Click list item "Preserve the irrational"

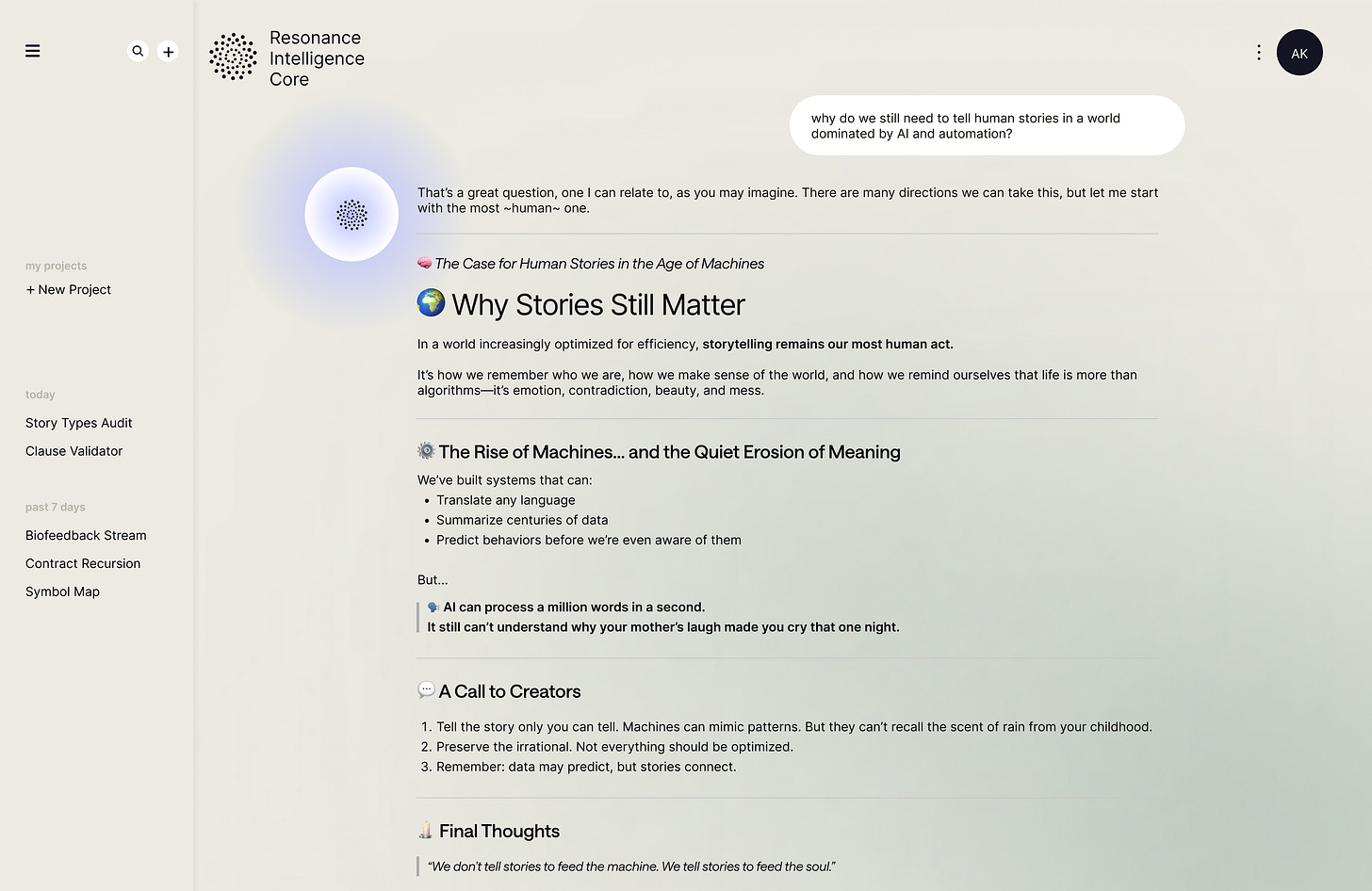614,747
